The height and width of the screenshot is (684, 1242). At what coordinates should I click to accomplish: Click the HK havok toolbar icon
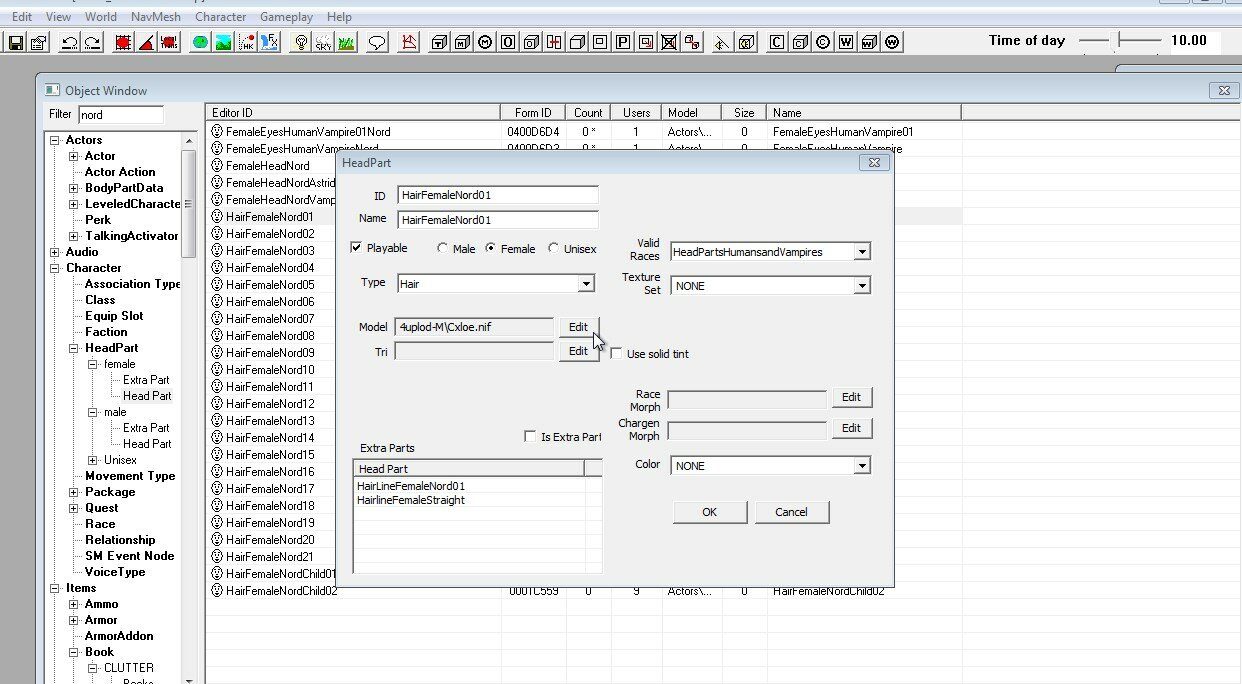pos(246,43)
